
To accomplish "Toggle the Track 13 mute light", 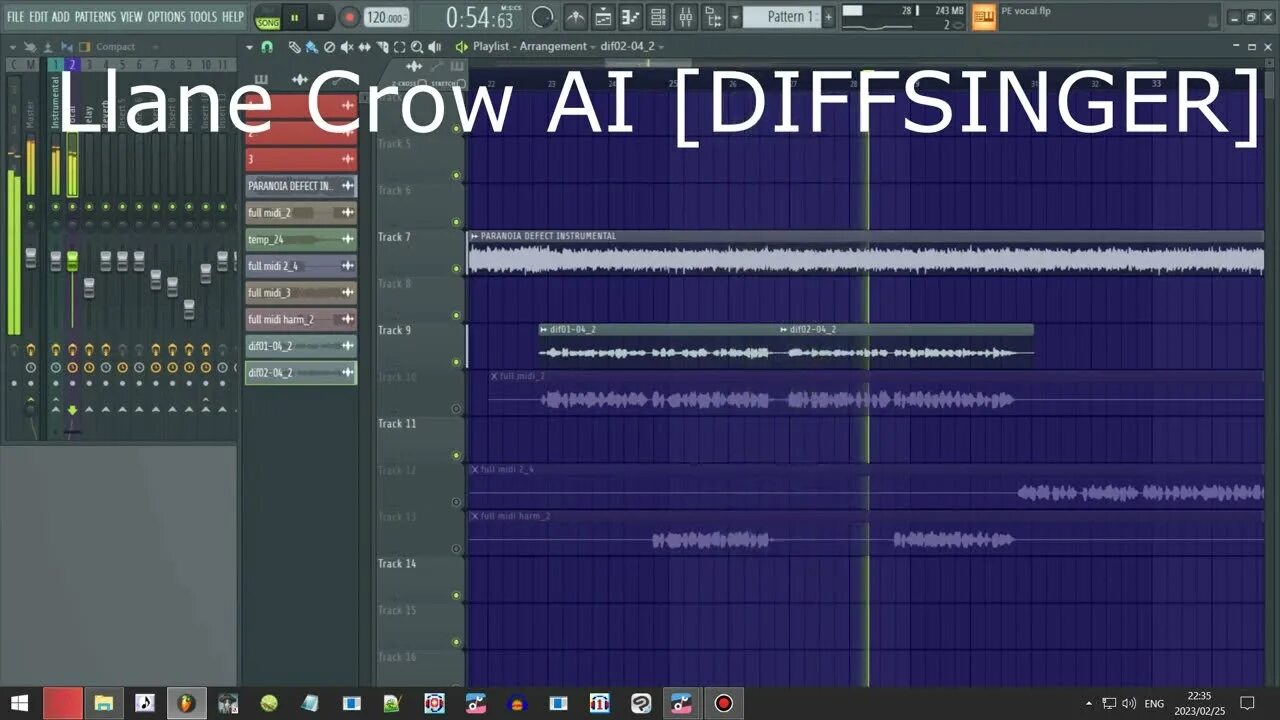I will 457,549.
